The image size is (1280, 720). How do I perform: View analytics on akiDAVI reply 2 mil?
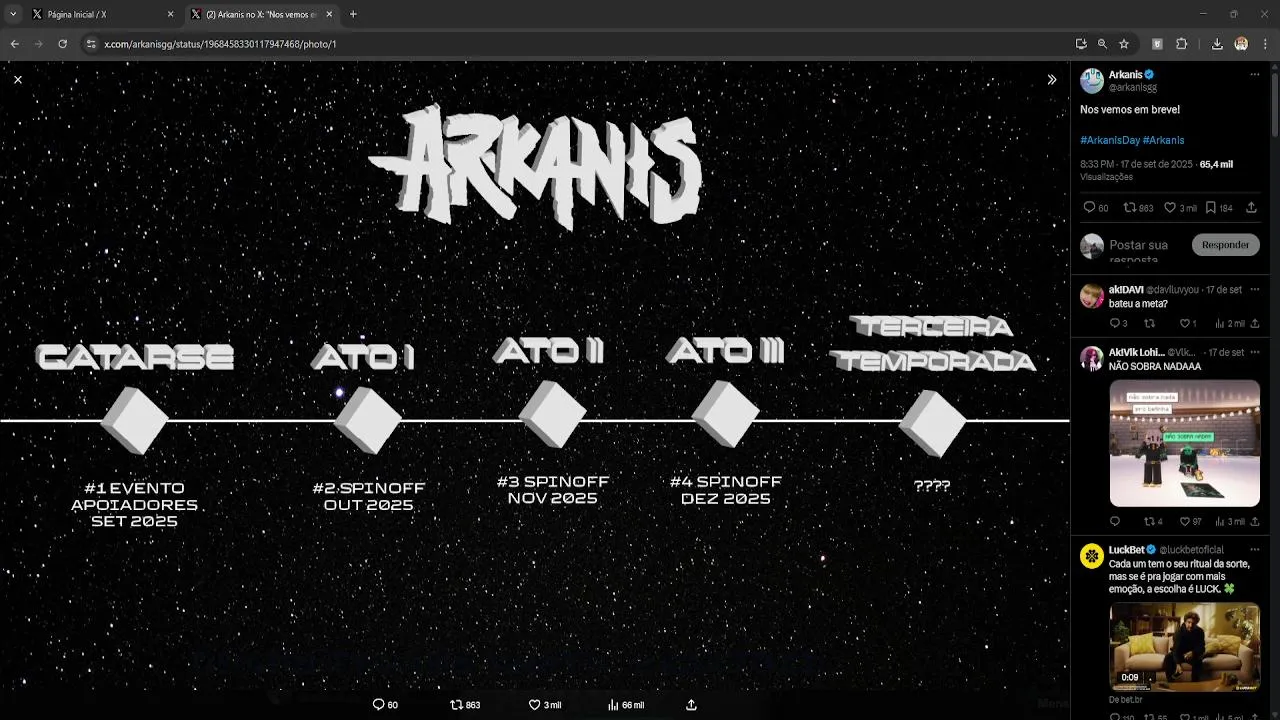coord(1230,324)
